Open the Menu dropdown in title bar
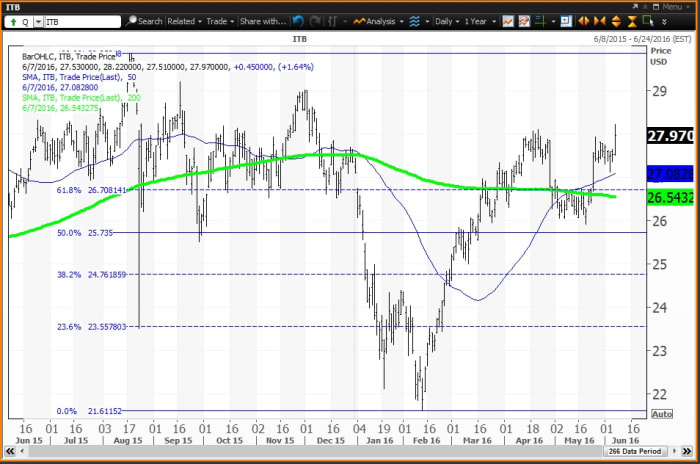700x464 pixels. (676, 7)
